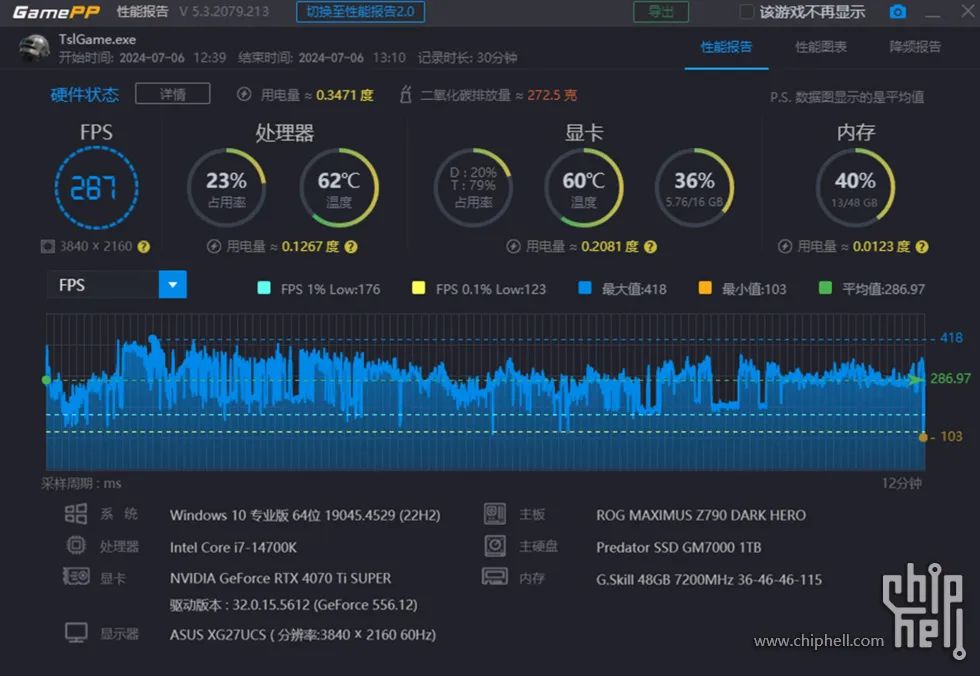Click the G.Skill 48GB 7200MHz text

coord(709,580)
